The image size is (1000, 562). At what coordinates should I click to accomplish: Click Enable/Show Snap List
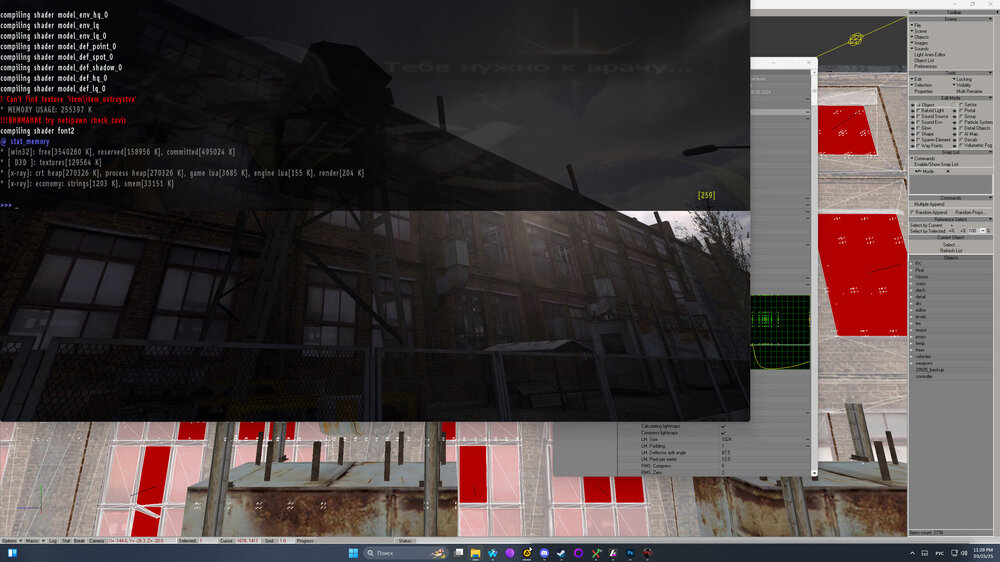click(936, 164)
